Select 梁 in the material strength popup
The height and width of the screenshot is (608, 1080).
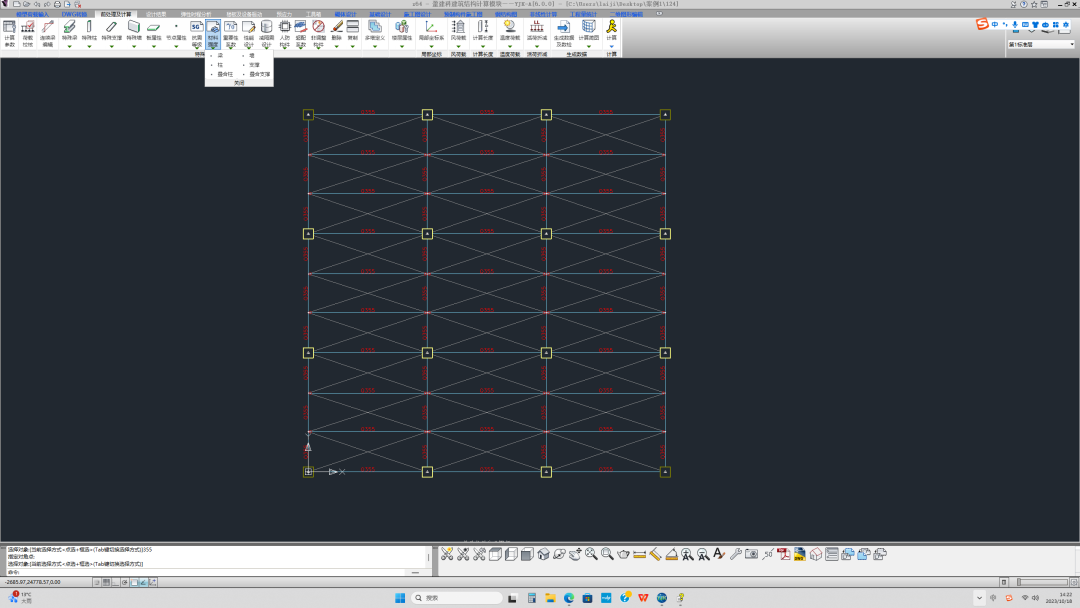pos(220,55)
